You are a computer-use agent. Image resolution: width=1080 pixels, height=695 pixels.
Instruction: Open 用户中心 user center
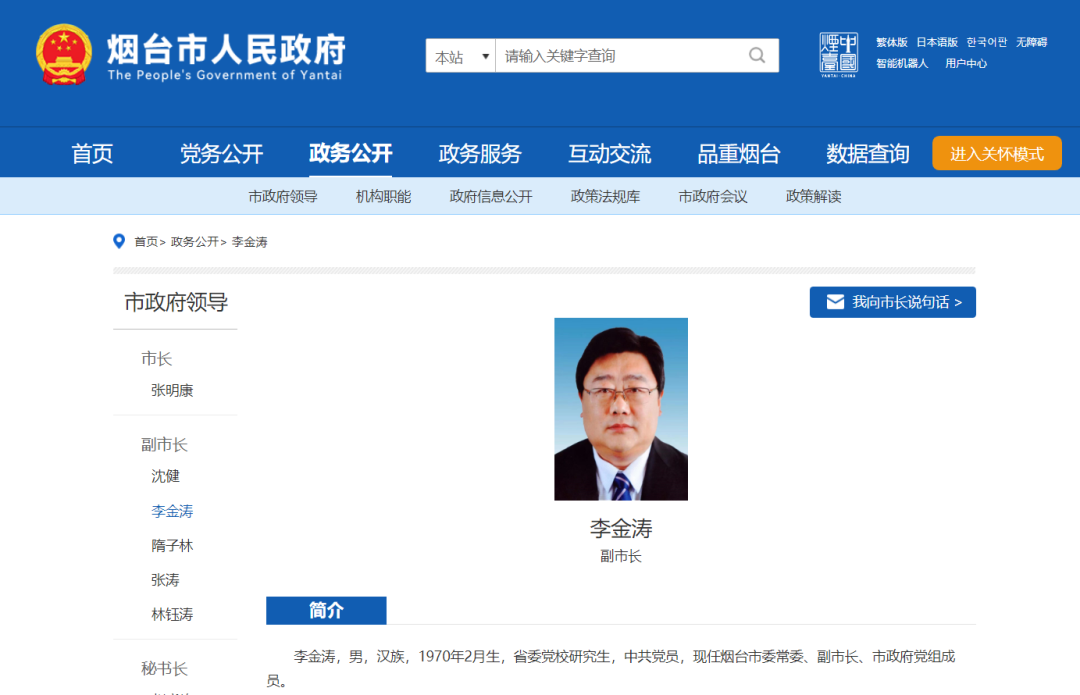pyautogui.click(x=965, y=63)
